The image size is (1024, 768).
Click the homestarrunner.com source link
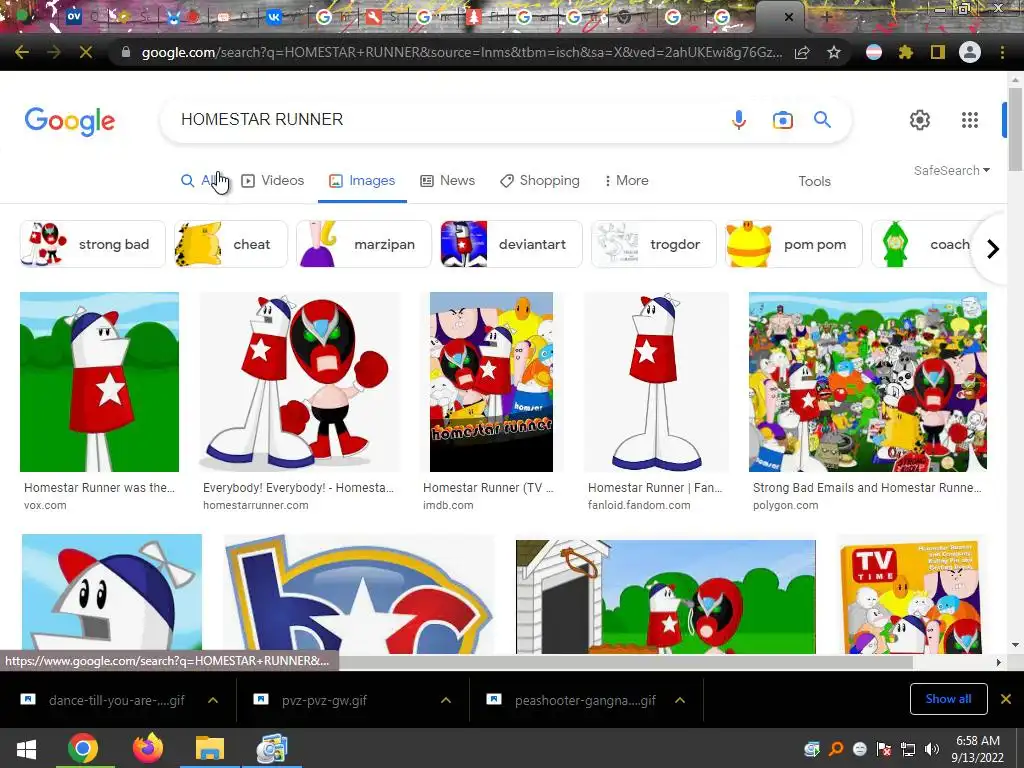pyautogui.click(x=255, y=505)
